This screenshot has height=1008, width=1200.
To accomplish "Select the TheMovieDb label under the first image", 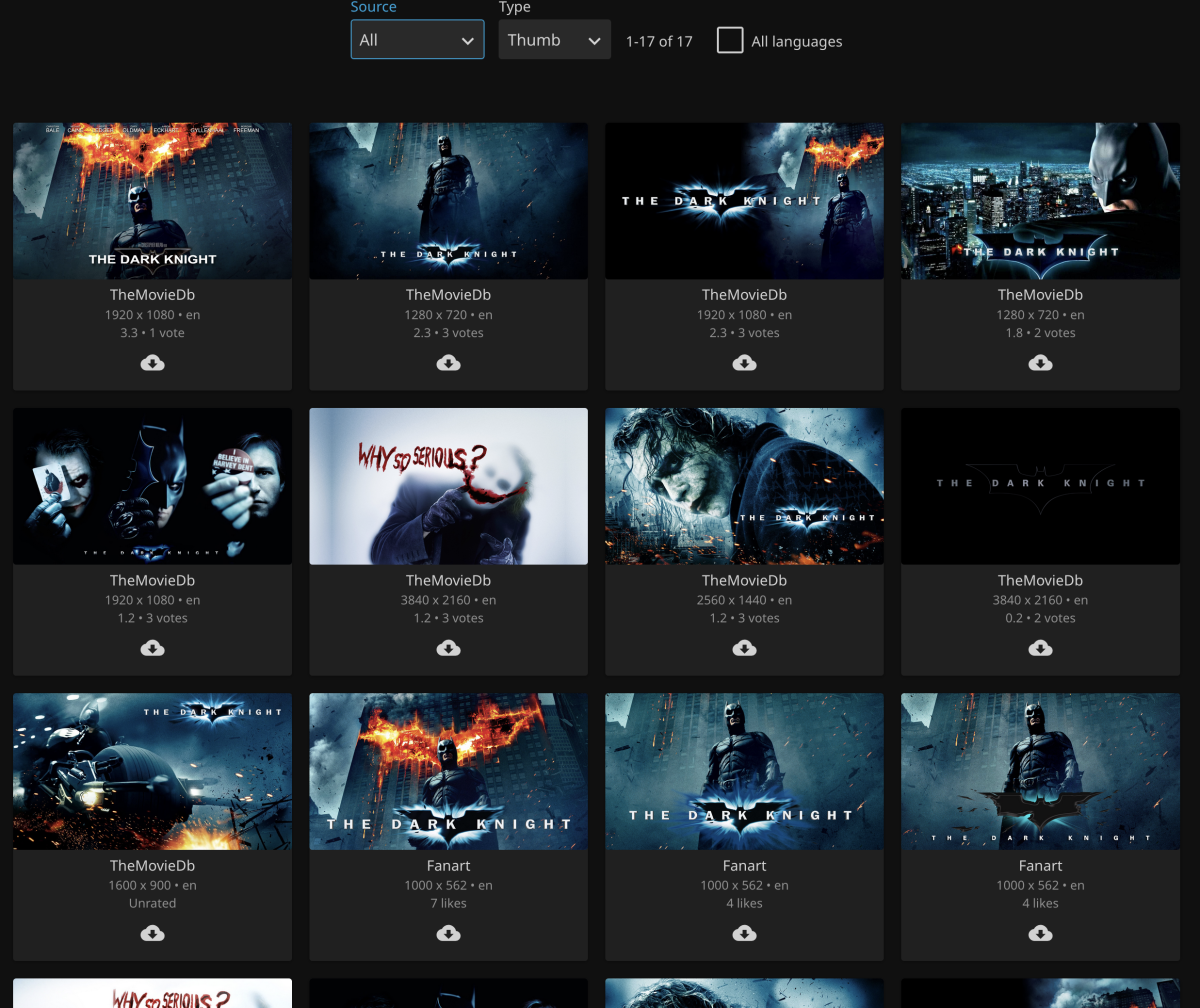I will click(x=152, y=294).
